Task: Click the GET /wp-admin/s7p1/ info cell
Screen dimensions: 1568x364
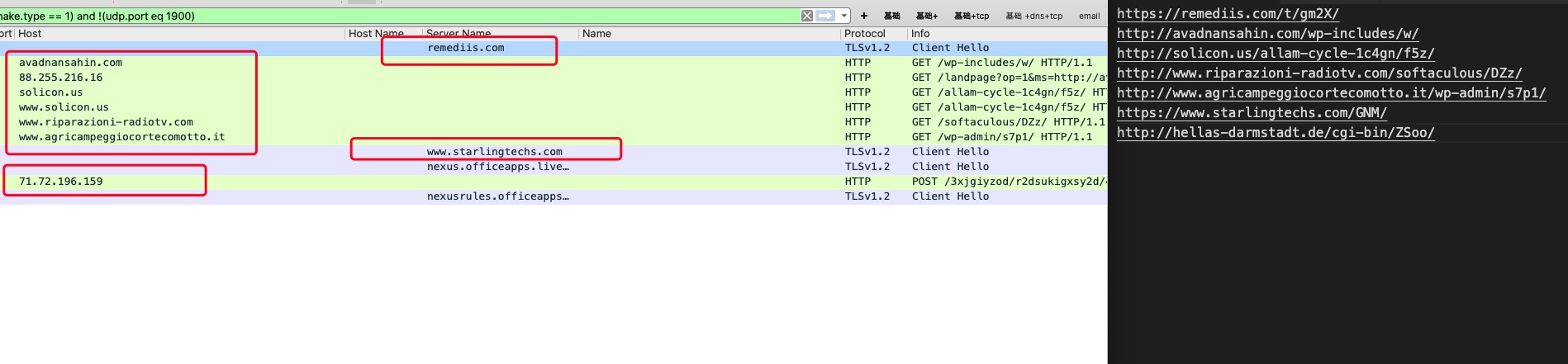Action: [x=1002, y=137]
